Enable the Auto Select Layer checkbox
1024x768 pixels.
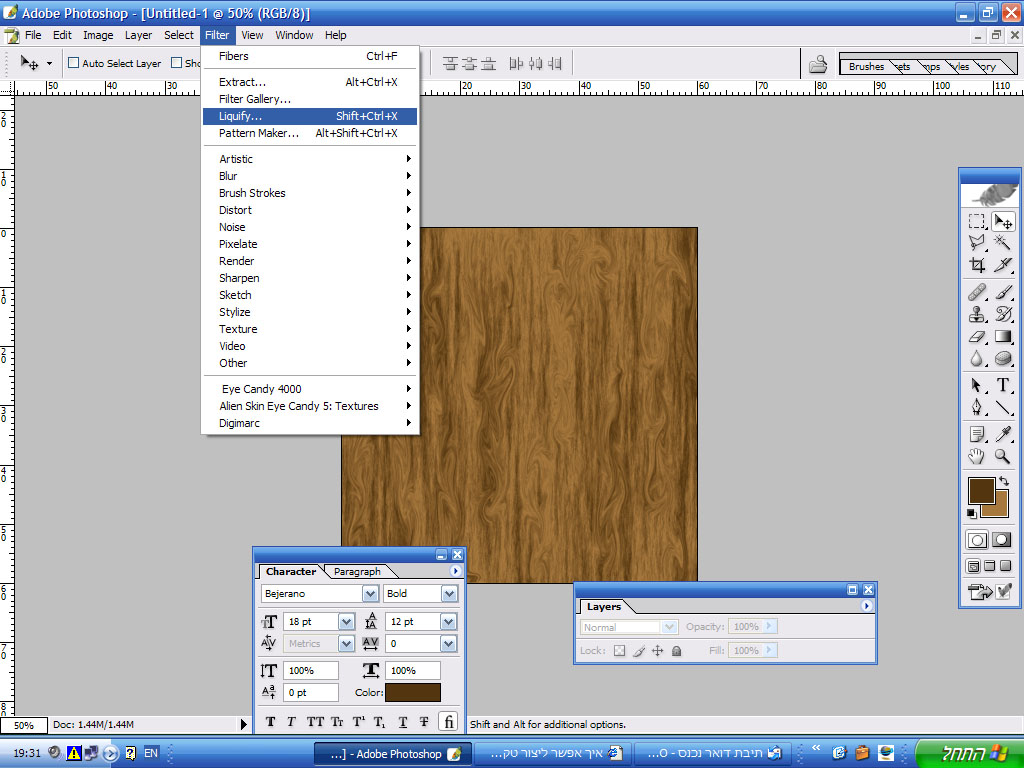click(73, 63)
